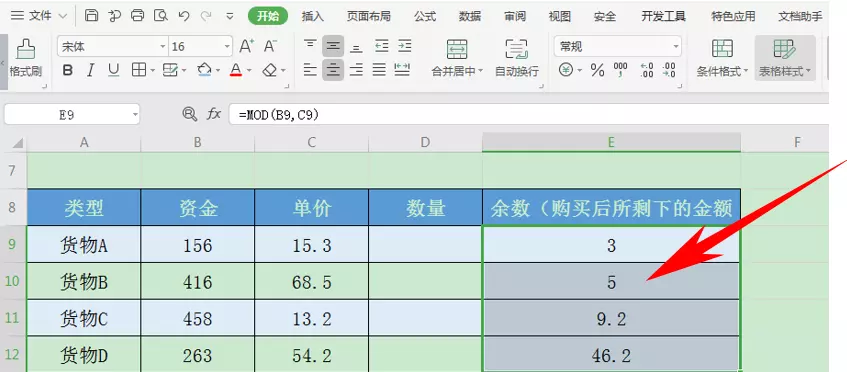This screenshot has height=372, width=847.
Task: Switch to the 插入 tab
Action: tap(313, 16)
